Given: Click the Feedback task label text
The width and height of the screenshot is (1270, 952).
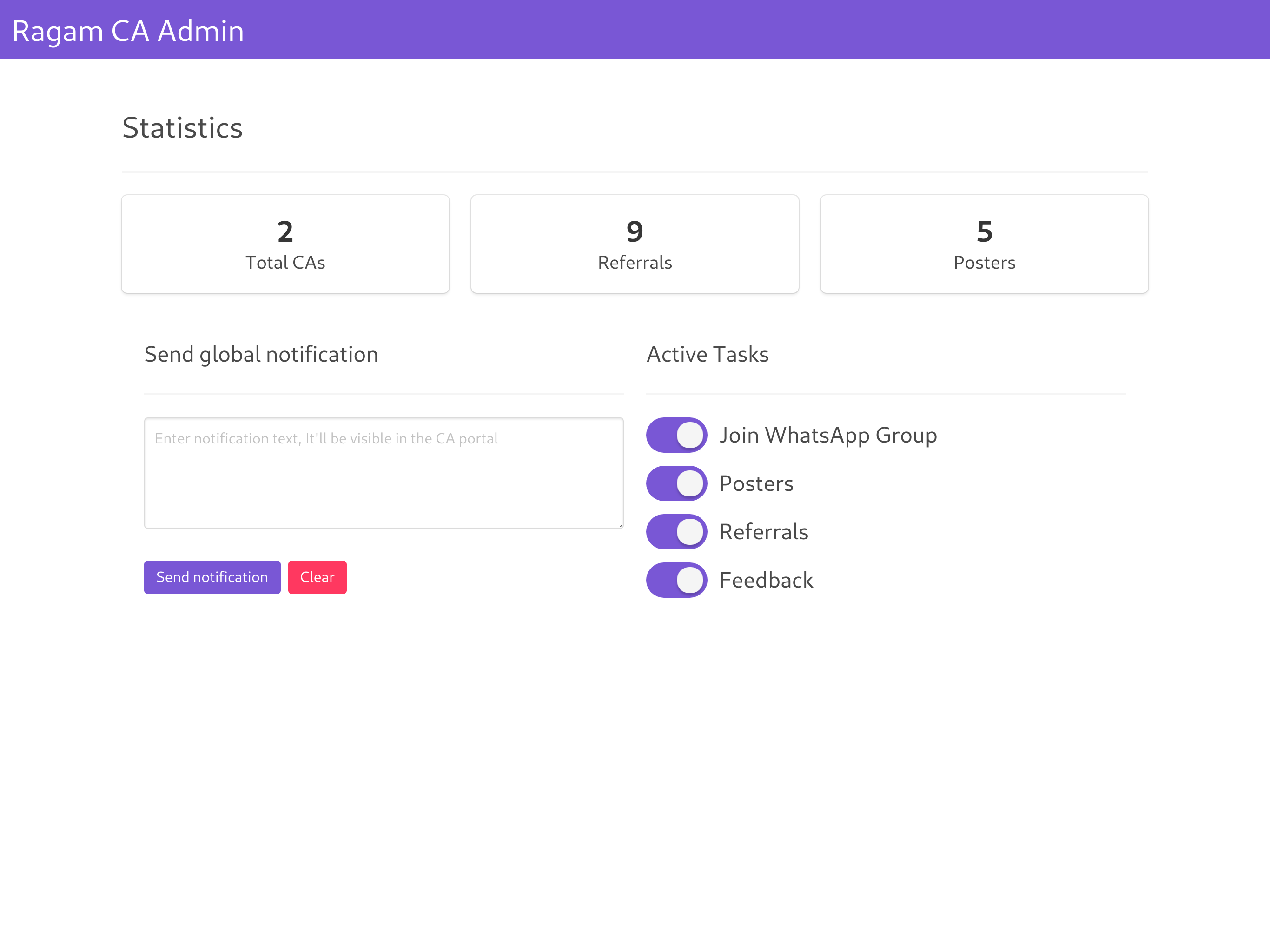Looking at the screenshot, I should click(766, 580).
